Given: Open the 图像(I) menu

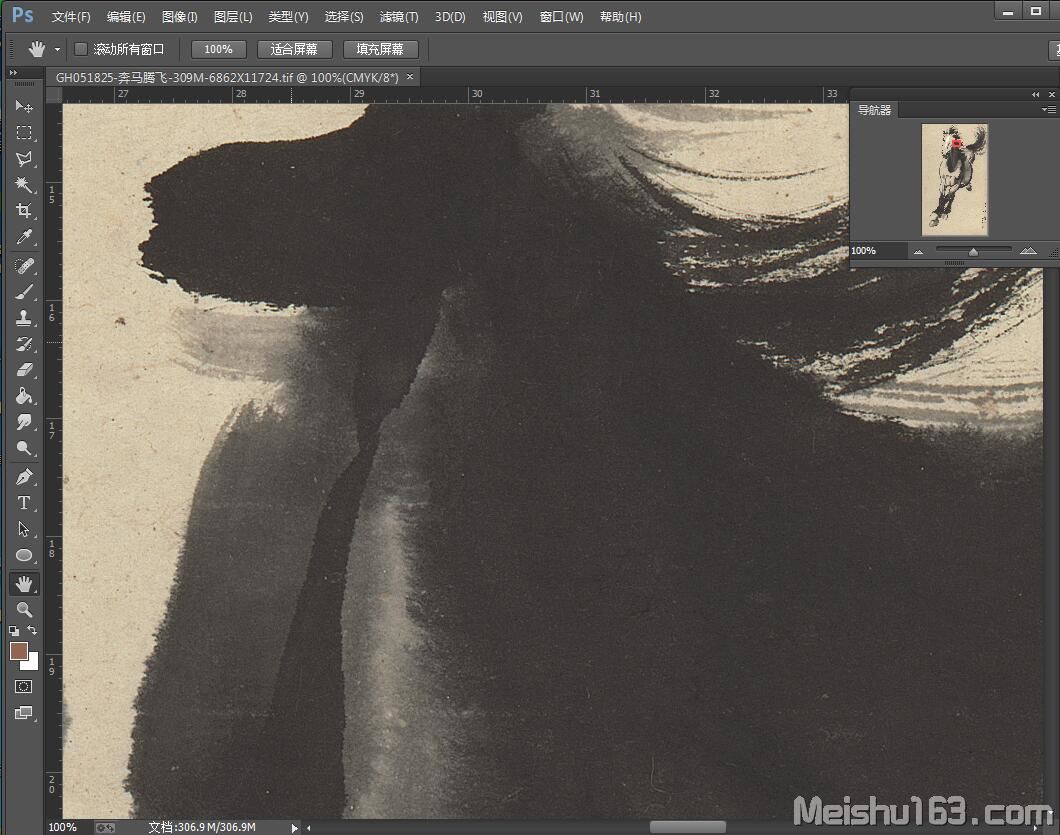Looking at the screenshot, I should pos(180,17).
